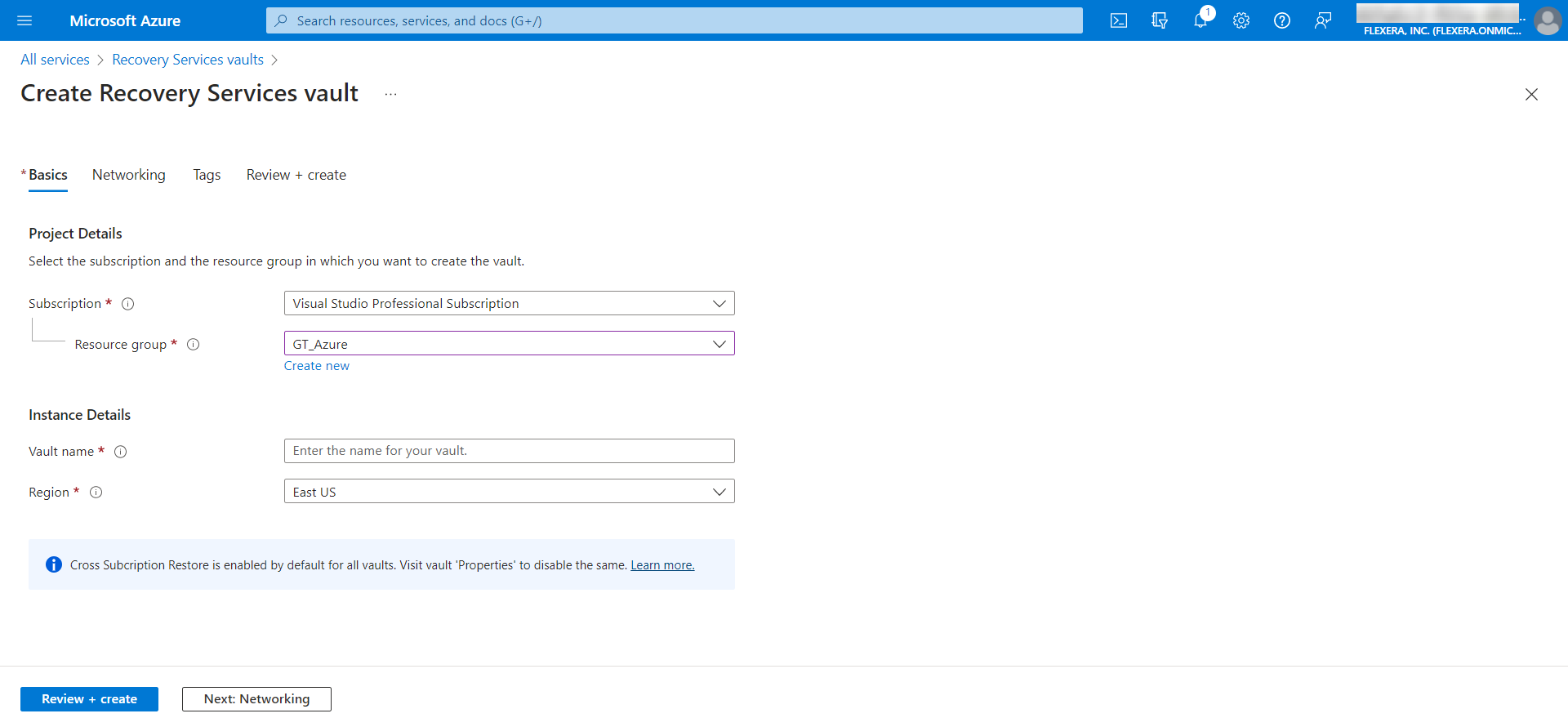
Task: Open the Resource group dropdown showing GT_Azure
Action: point(509,344)
